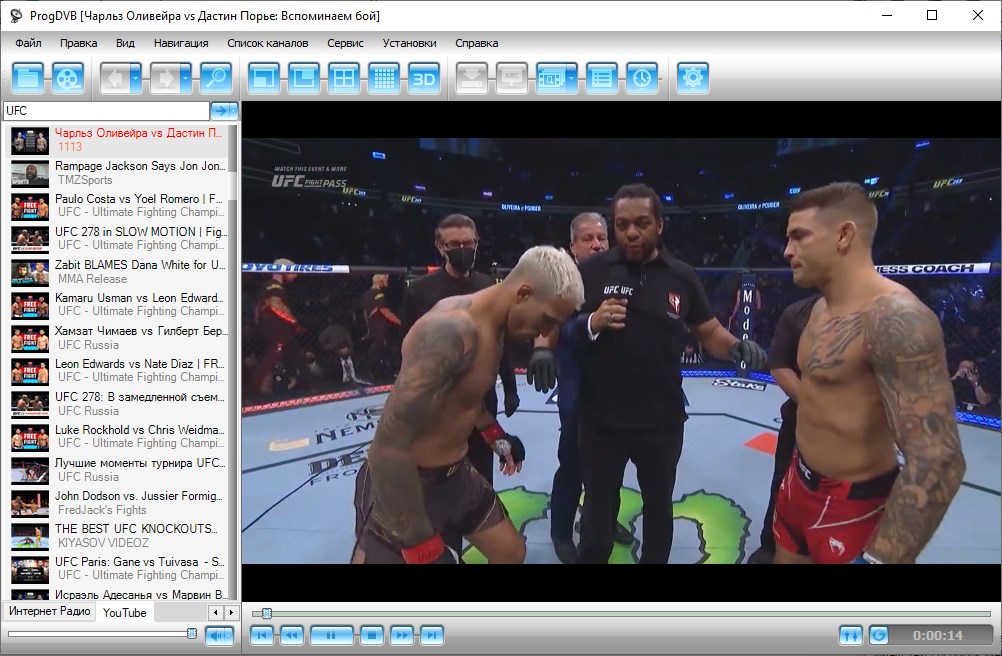Rewind the video
Screen dimensions: 1002x656
(x=291, y=635)
